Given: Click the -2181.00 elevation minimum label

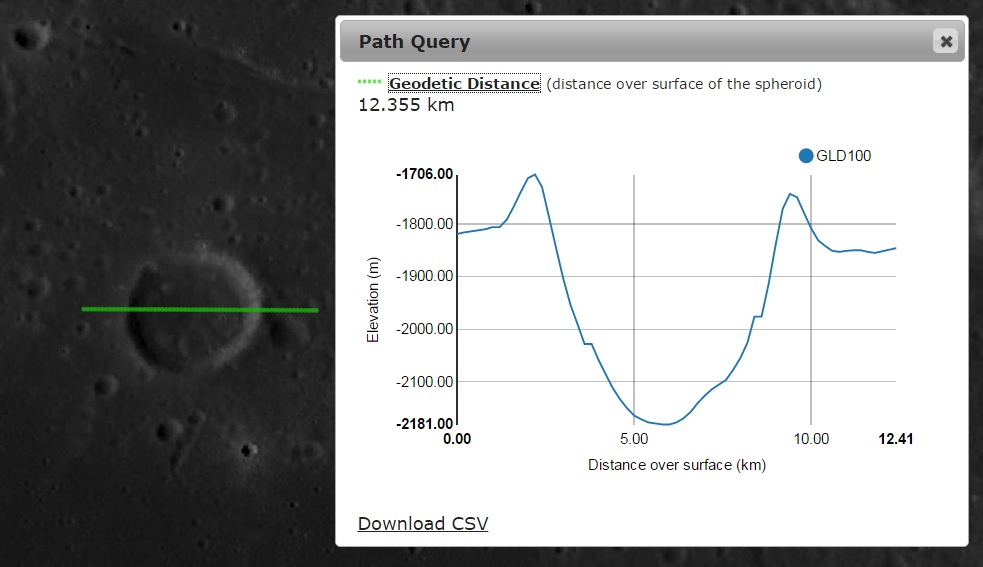Looking at the screenshot, I should pyautogui.click(x=425, y=424).
